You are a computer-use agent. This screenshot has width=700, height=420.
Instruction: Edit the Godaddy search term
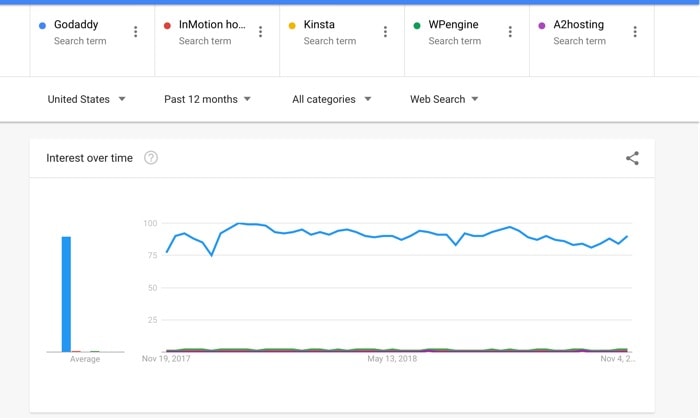76,25
